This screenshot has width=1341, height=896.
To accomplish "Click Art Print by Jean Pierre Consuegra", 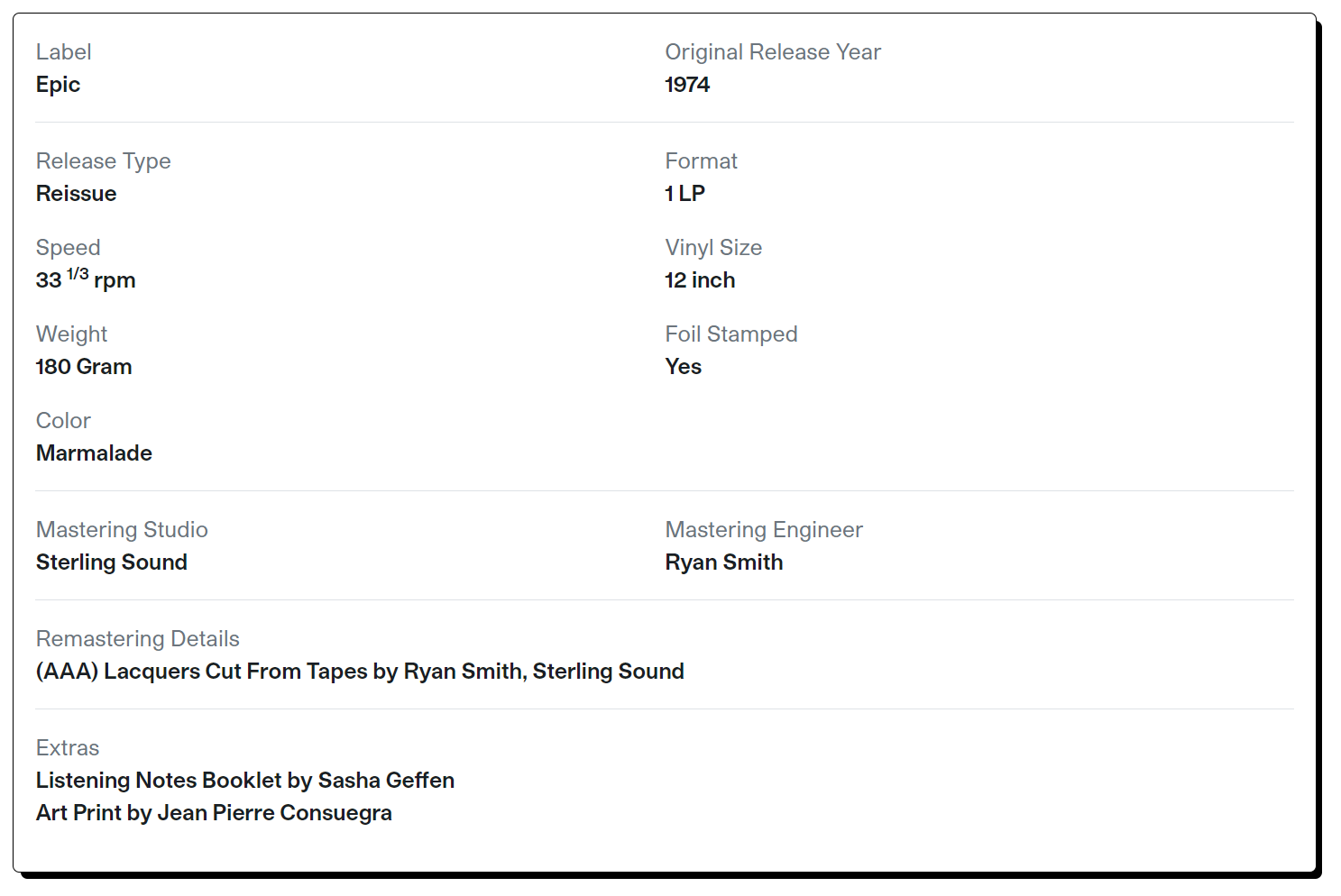I will coord(214,813).
